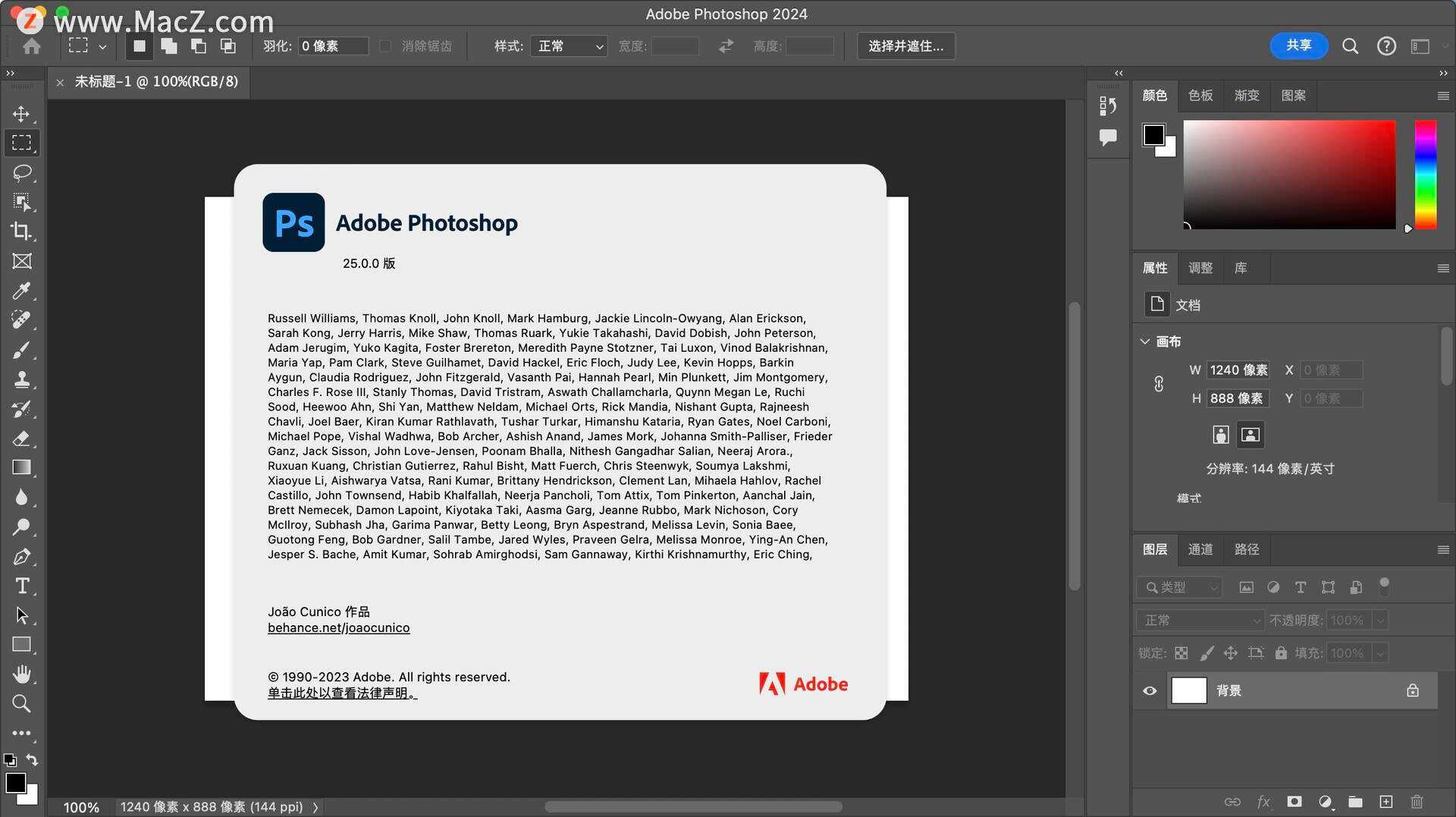Viewport: 1456px width, 817px height.
Task: Click the foreground color swatch in Color panel
Action: click(x=1154, y=135)
